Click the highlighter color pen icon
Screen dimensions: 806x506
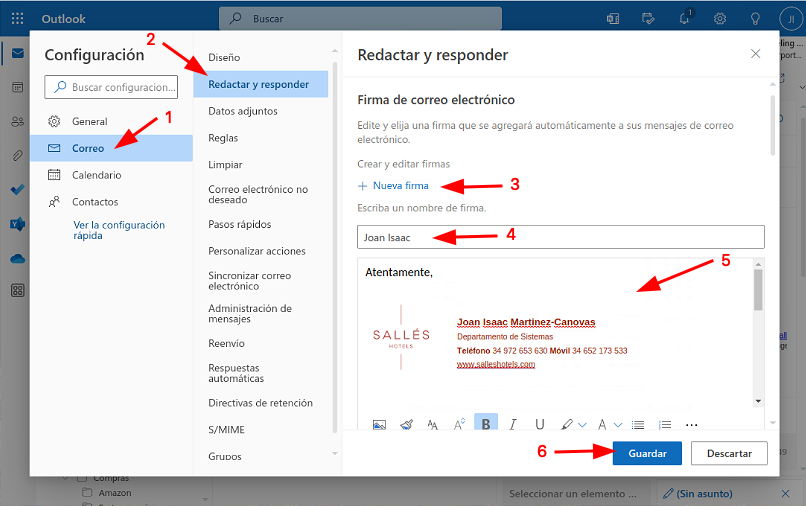(x=567, y=424)
